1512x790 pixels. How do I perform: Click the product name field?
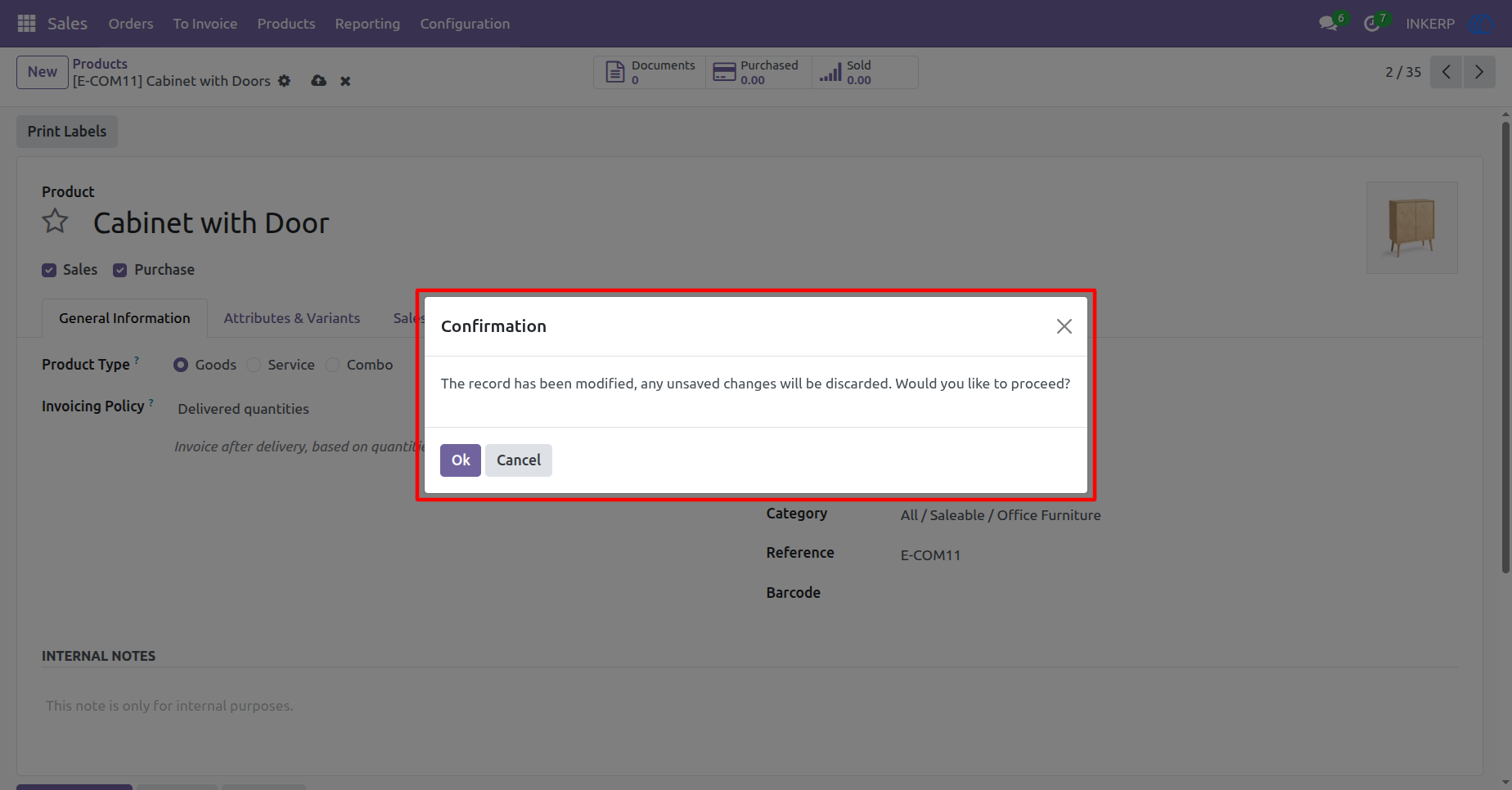pyautogui.click(x=211, y=222)
